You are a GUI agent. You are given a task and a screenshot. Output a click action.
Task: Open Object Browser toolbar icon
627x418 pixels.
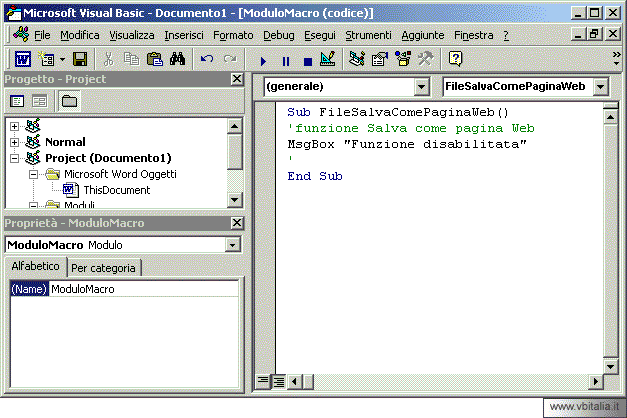[x=402, y=60]
